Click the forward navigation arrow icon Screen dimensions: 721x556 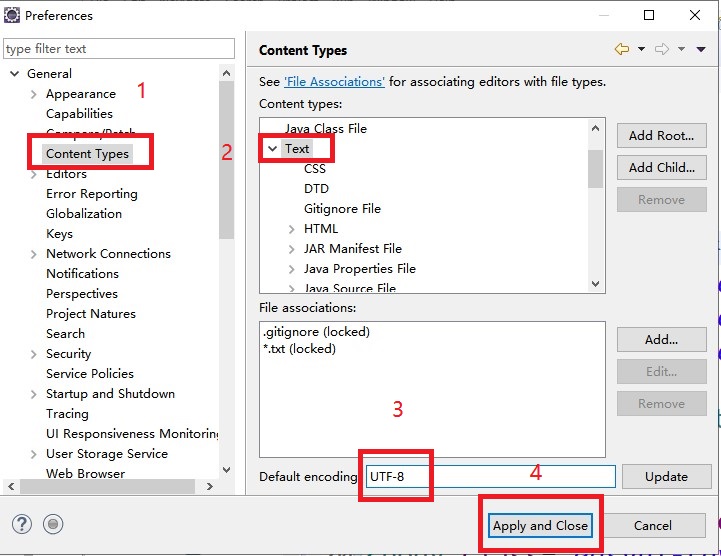pyautogui.click(x=662, y=49)
